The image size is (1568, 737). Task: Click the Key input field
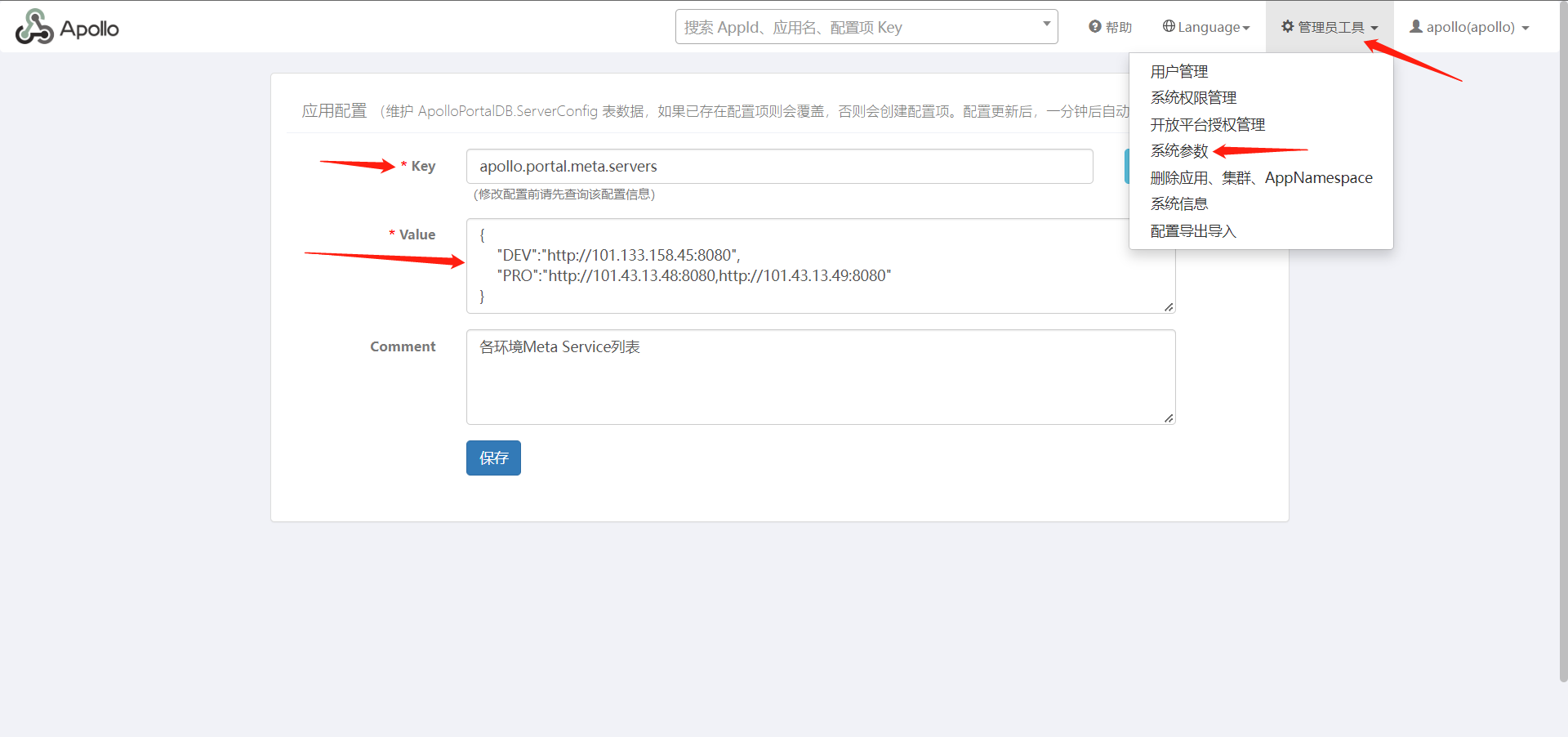pyautogui.click(x=779, y=167)
